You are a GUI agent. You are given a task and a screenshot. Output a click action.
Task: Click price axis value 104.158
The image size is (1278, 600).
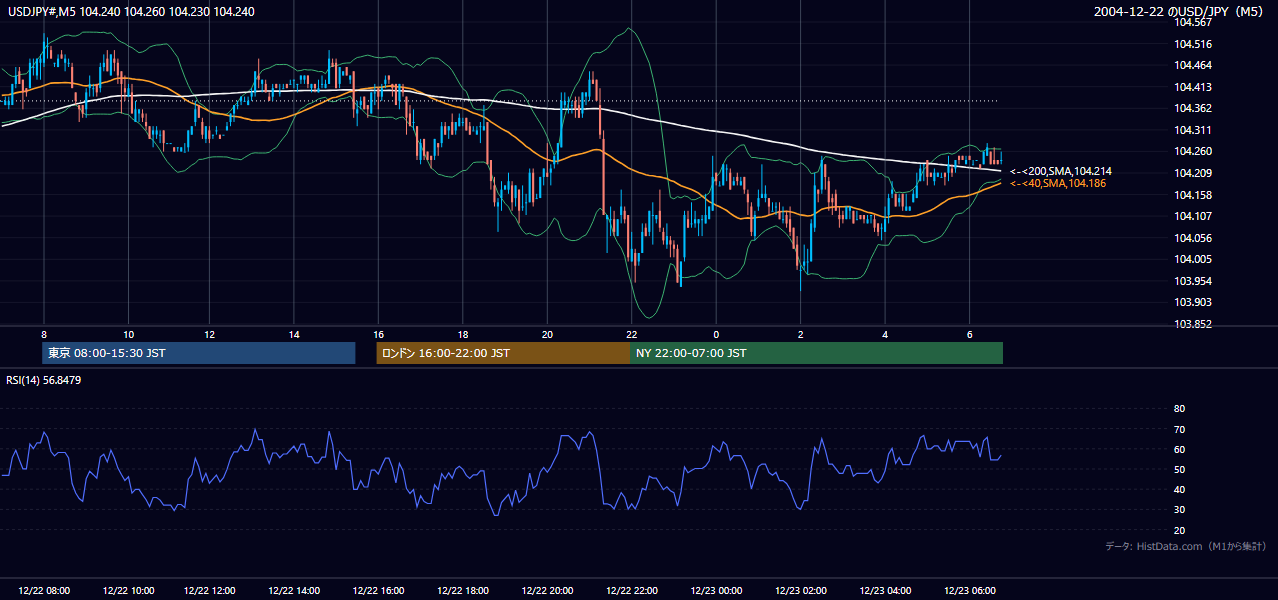1194,195
